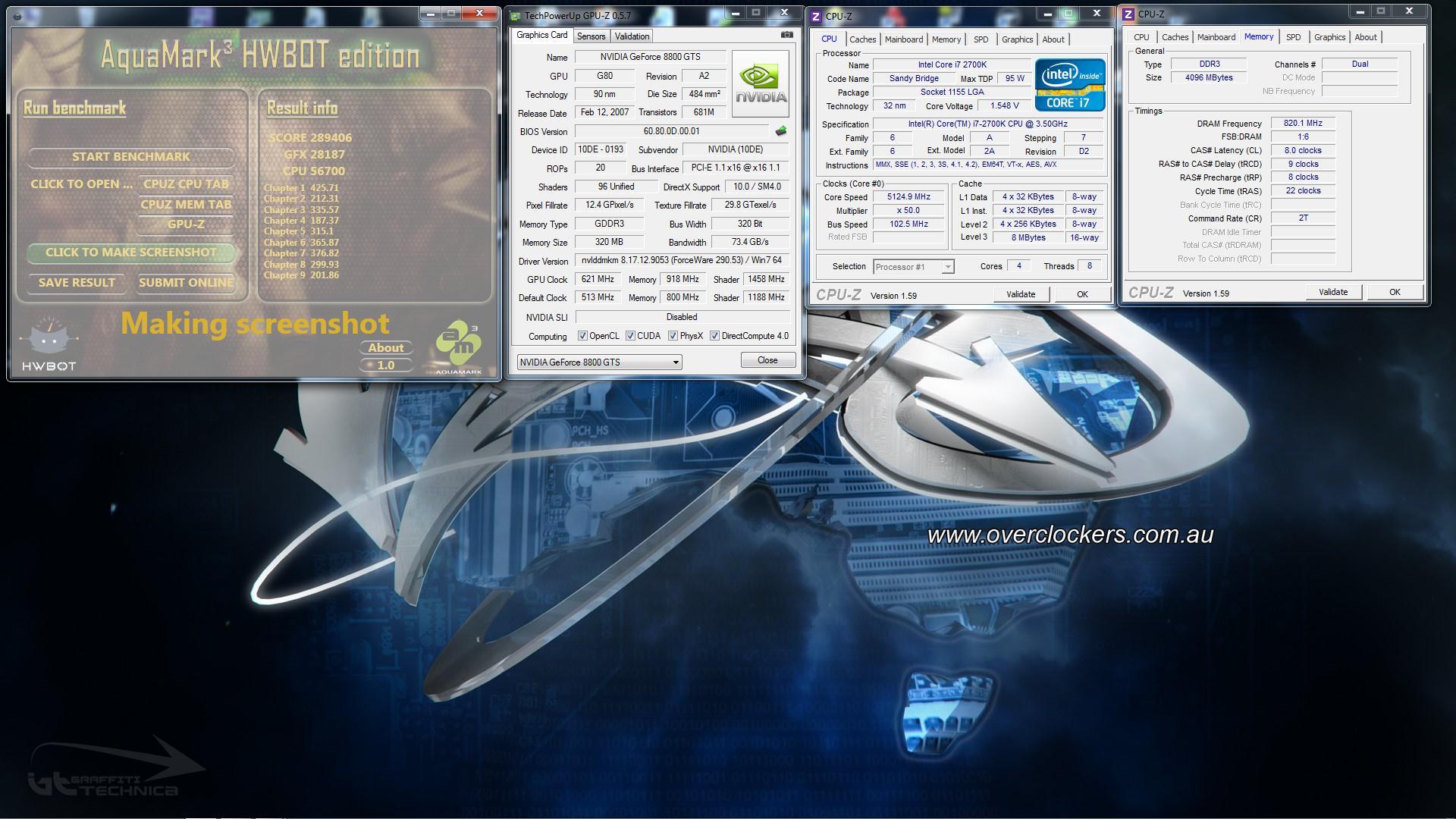The image size is (1456, 819).
Task: Click the DRAM Frequency value 820.1 MHz
Action: click(x=1302, y=123)
